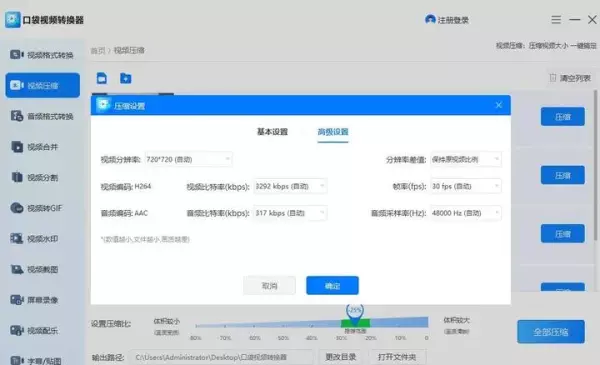Click the 注册登录 user icon
600x365 pixels.
tap(430, 20)
